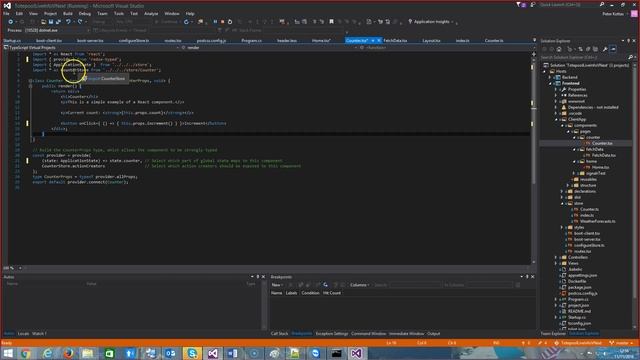The height and width of the screenshot is (360, 640).
Task: Switch to the Startup.cs editor tab
Action: [12, 41]
